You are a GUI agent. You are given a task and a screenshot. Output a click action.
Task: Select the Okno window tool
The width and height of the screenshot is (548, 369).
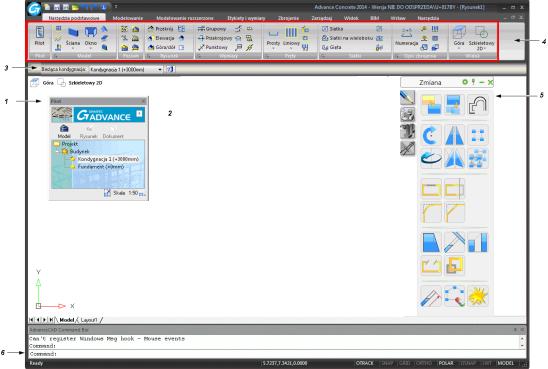[x=91, y=36]
